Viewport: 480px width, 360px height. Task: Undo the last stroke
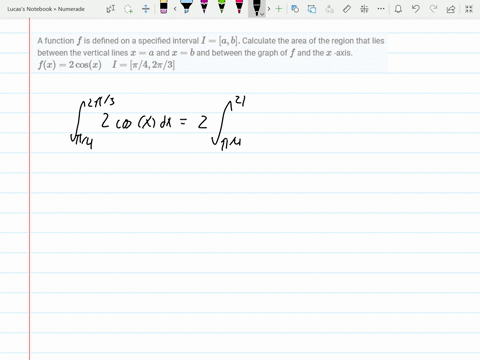(416, 9)
